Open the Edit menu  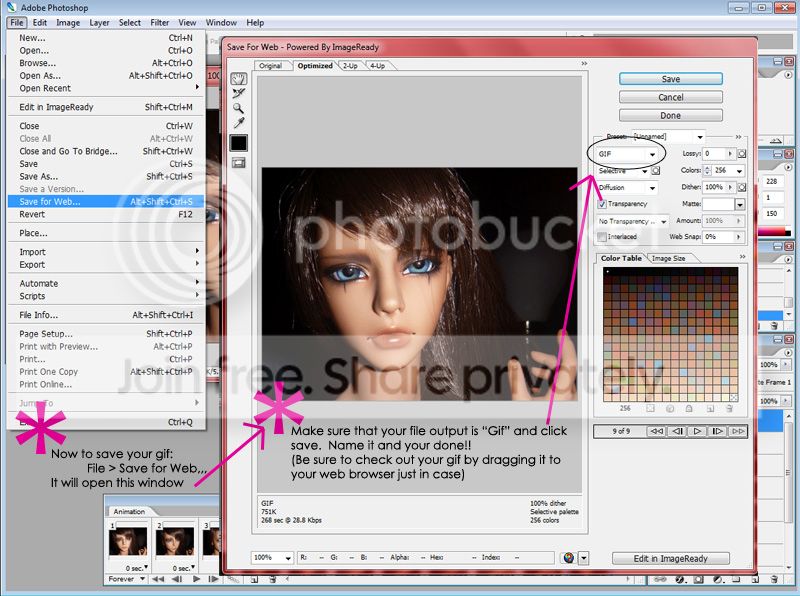39,22
